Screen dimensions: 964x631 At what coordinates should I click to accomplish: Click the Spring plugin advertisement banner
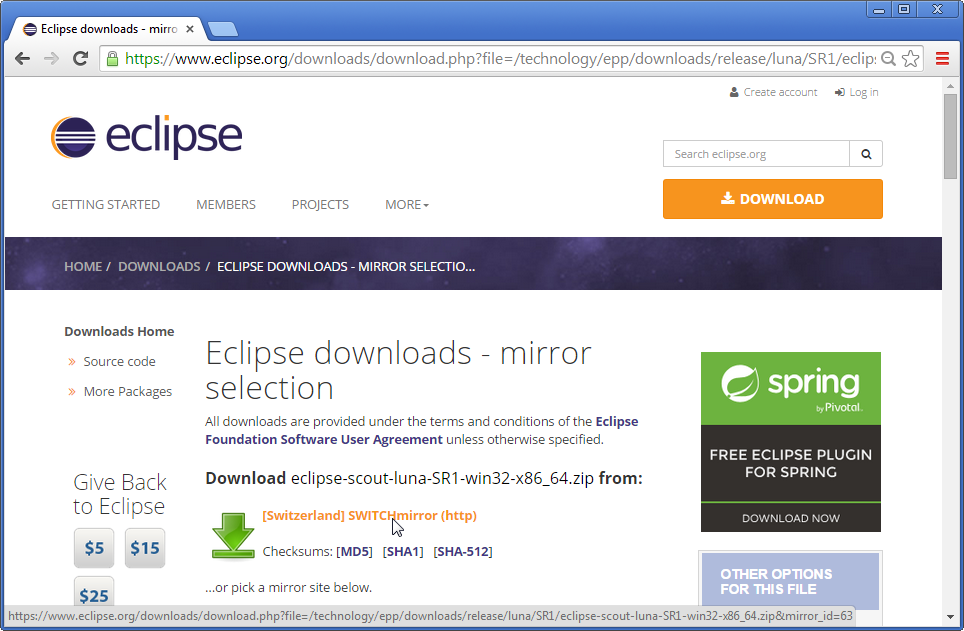(791, 442)
